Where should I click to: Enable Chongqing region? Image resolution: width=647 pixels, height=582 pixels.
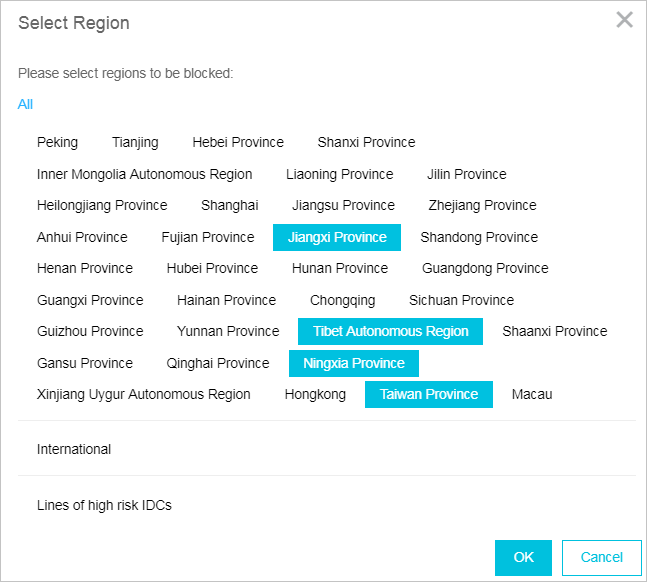(x=342, y=300)
